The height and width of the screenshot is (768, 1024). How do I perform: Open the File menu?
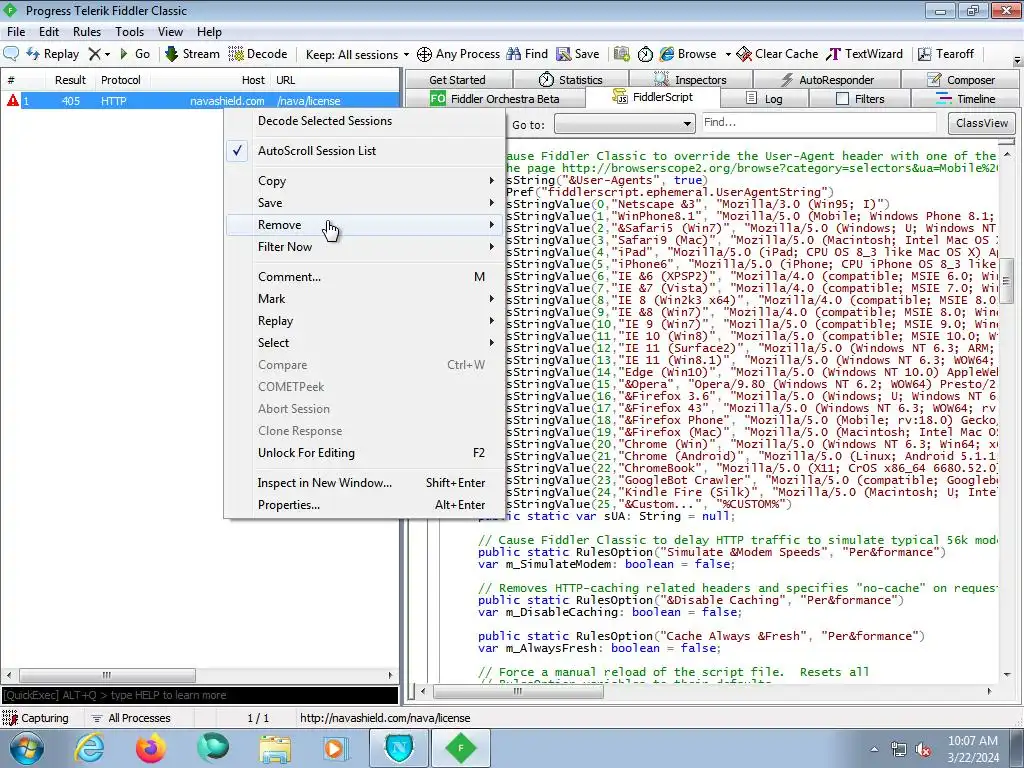16,31
